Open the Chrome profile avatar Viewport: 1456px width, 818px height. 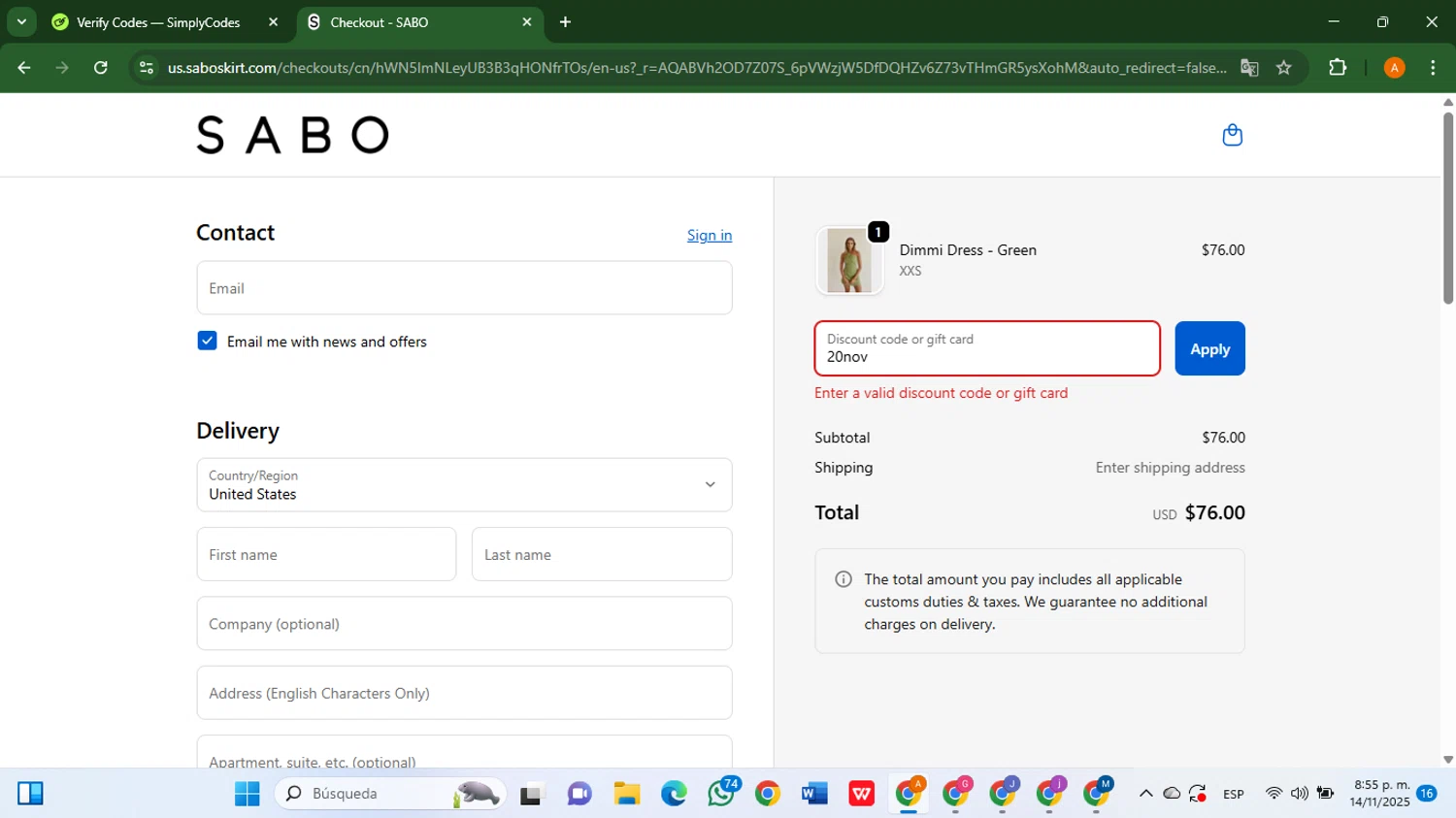coord(1394,68)
